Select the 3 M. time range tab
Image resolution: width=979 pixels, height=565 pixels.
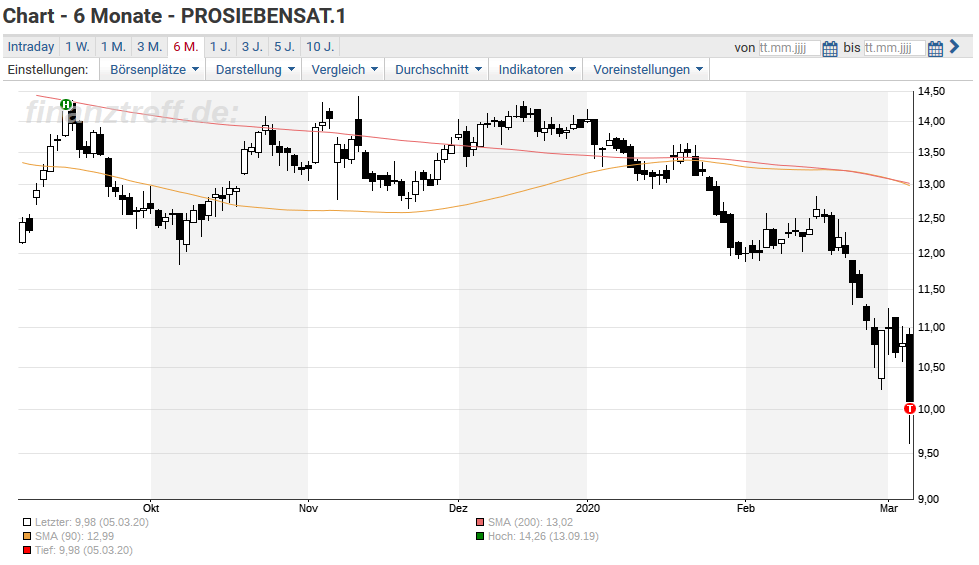150,47
